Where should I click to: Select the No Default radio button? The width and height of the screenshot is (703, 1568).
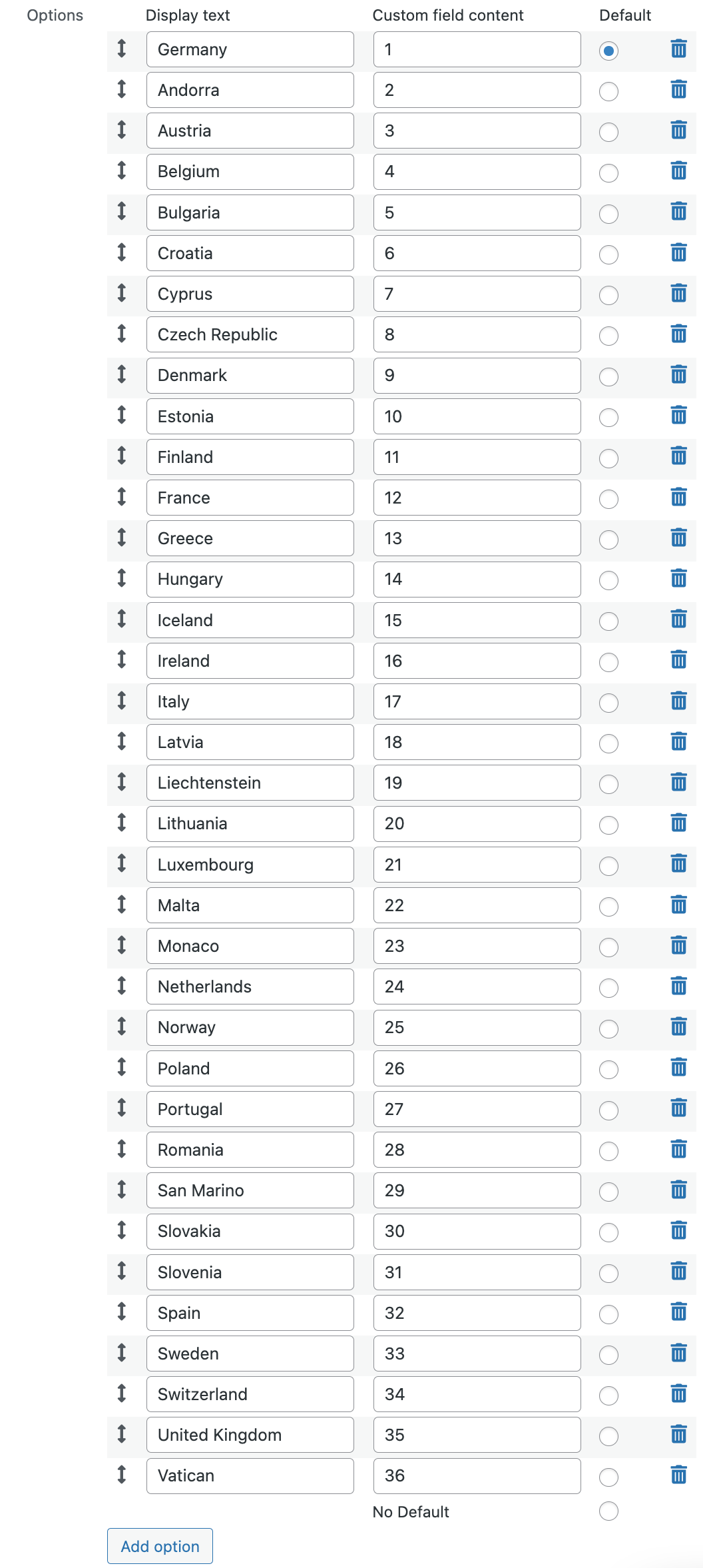click(608, 1511)
